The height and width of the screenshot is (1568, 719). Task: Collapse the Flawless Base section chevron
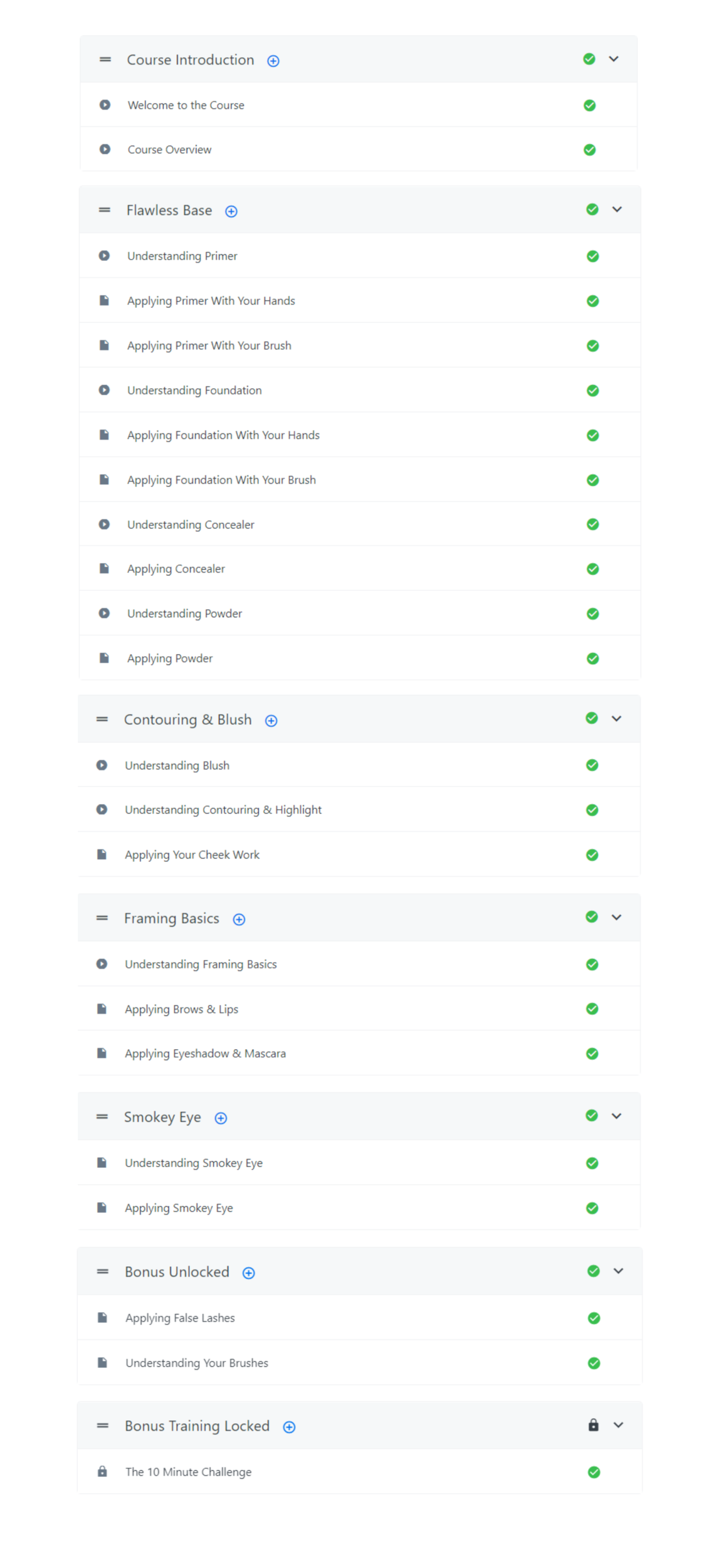coord(617,209)
